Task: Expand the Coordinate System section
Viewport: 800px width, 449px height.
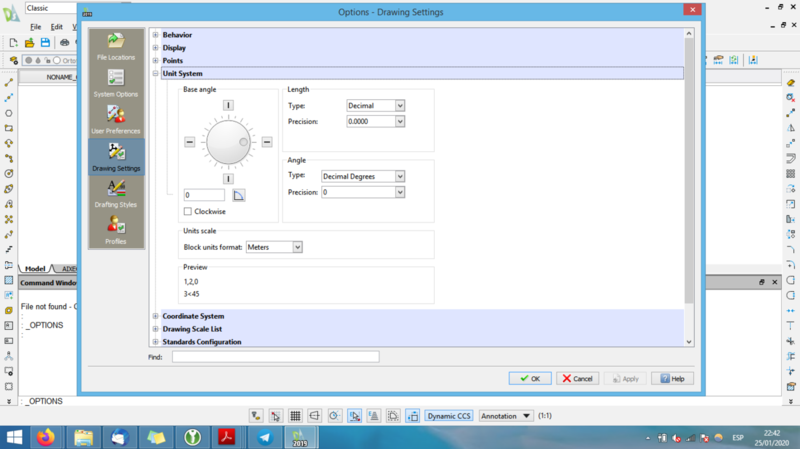Action: click(x=155, y=316)
